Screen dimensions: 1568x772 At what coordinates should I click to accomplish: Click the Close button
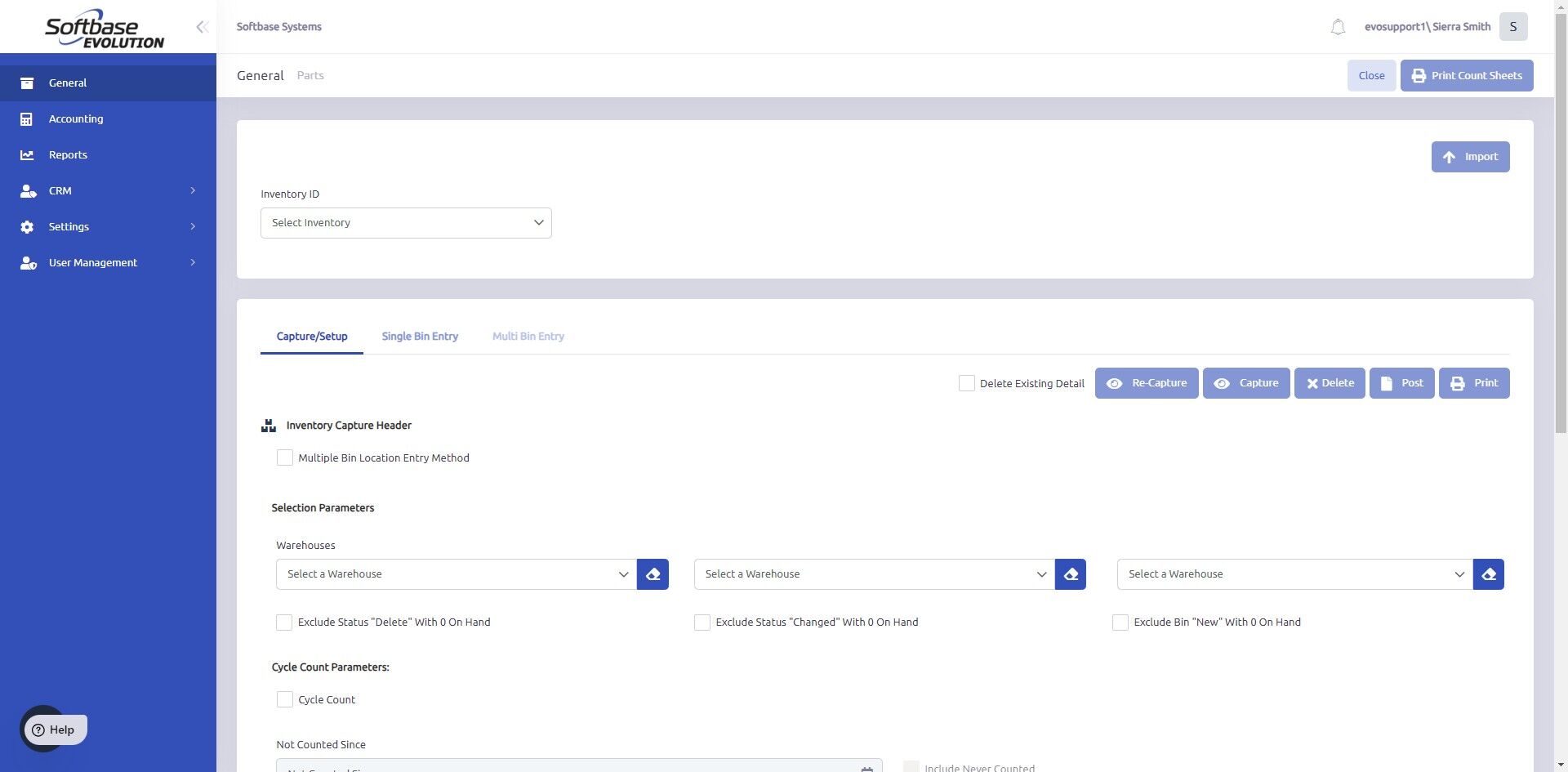click(1372, 76)
